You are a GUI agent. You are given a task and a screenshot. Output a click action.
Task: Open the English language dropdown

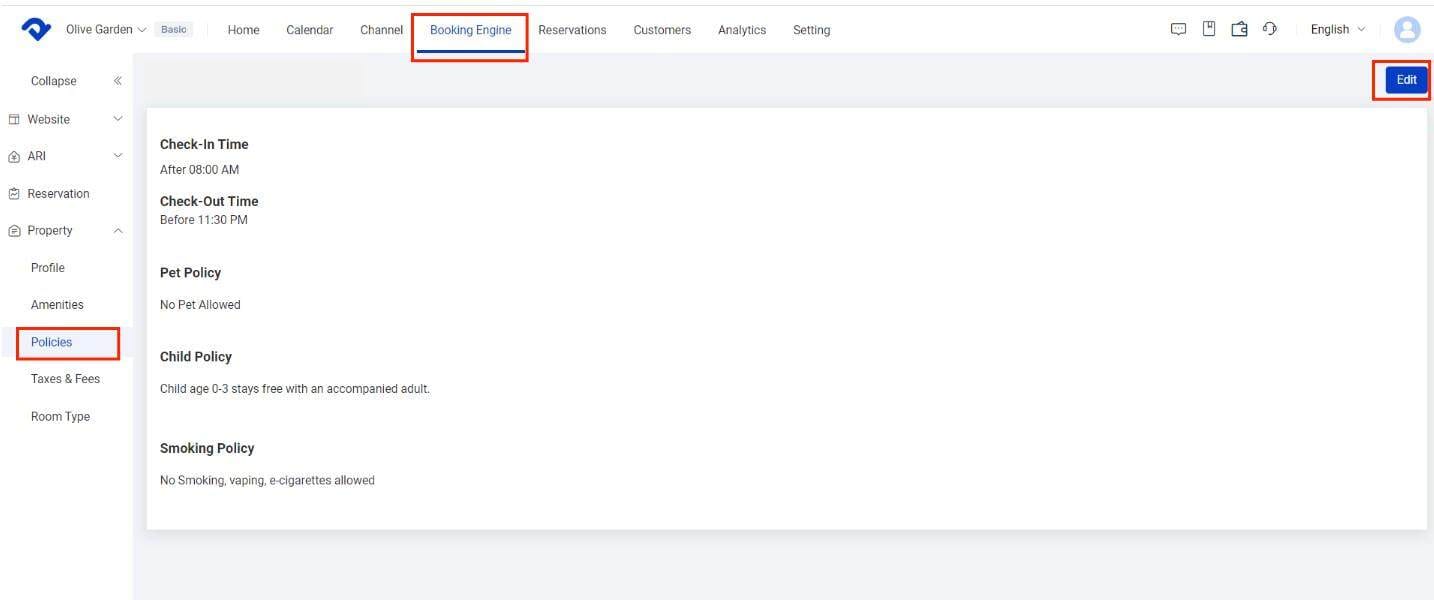tap(1337, 30)
